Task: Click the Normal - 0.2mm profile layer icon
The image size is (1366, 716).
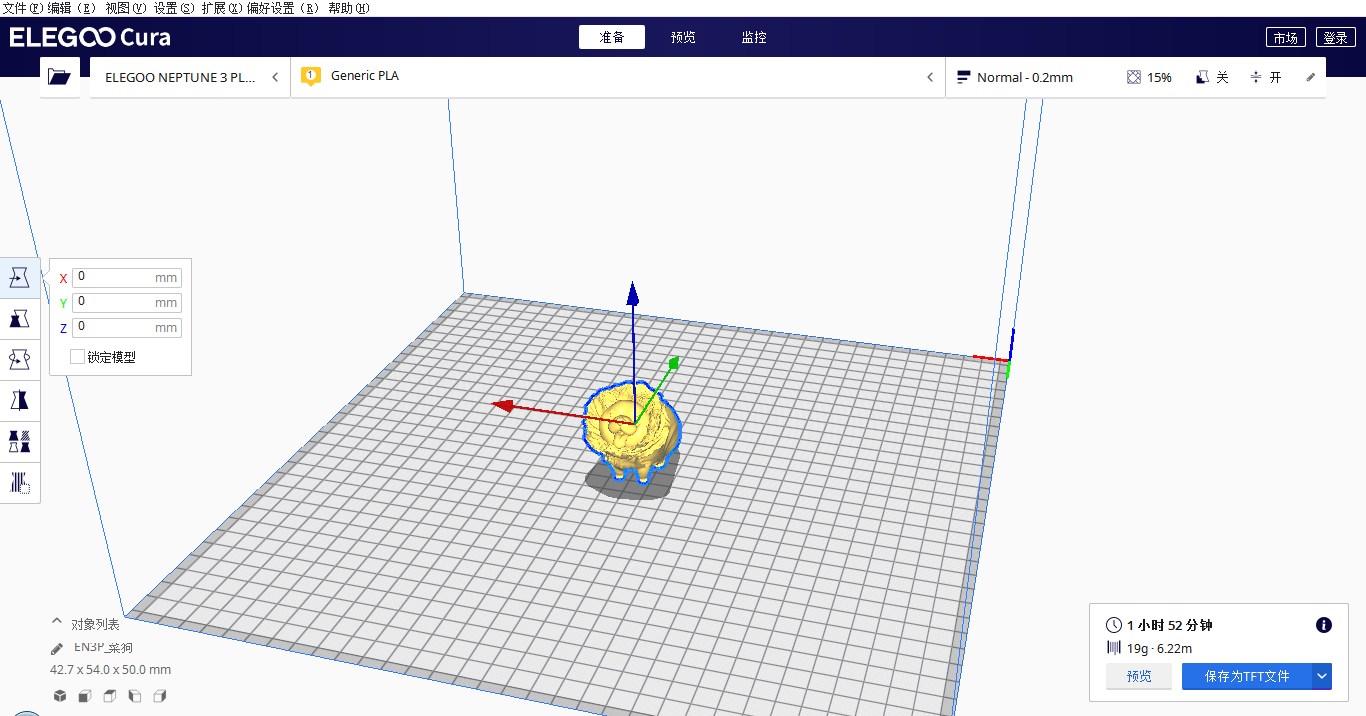Action: click(x=964, y=77)
